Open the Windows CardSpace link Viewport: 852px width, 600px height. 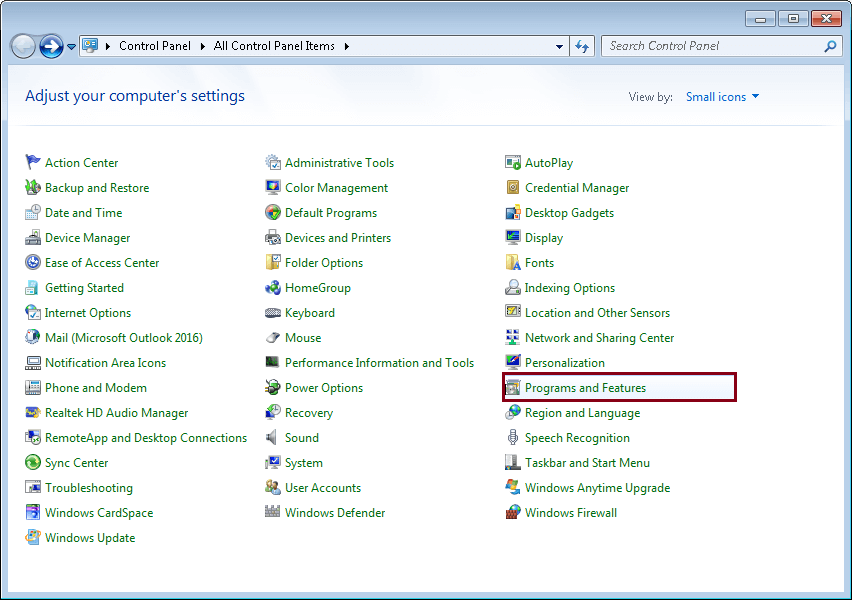click(99, 512)
